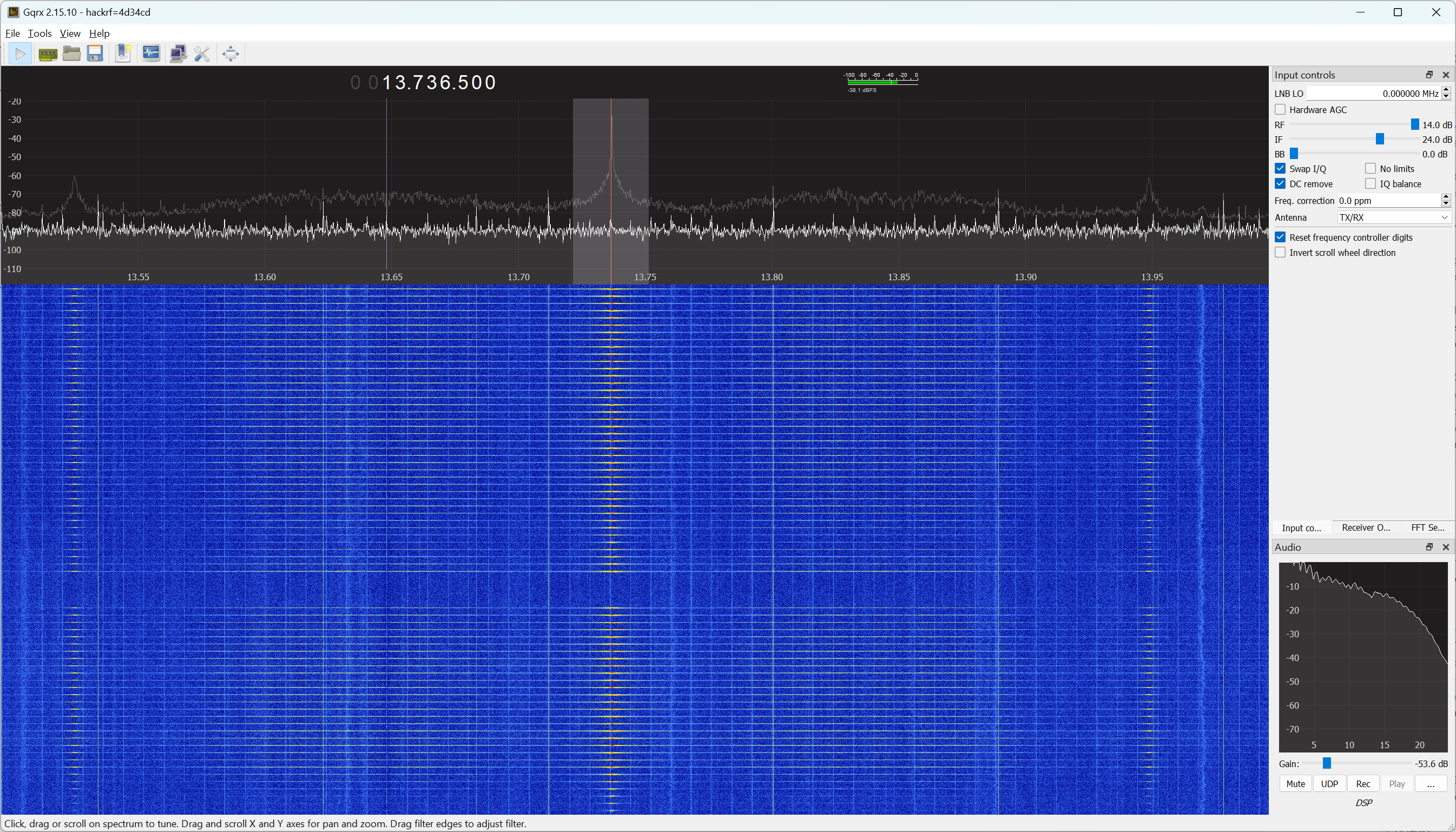Save settings with the floppy disk icon
The width and height of the screenshot is (1456, 832).
click(x=95, y=54)
